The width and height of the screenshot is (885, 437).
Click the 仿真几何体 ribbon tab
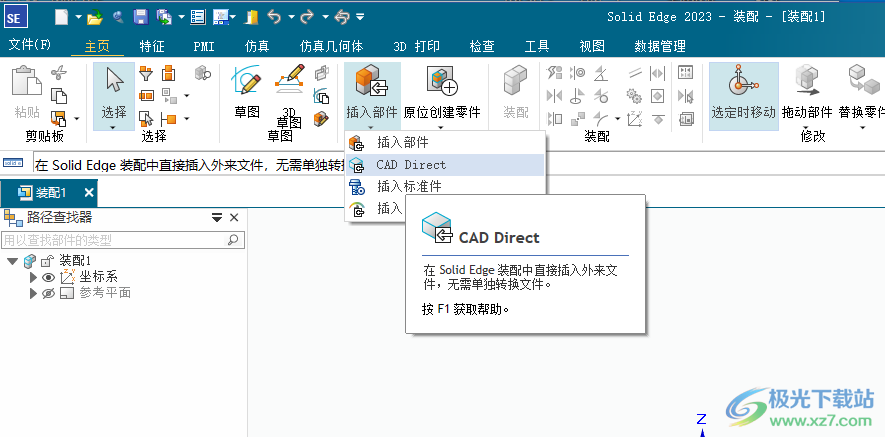click(331, 46)
